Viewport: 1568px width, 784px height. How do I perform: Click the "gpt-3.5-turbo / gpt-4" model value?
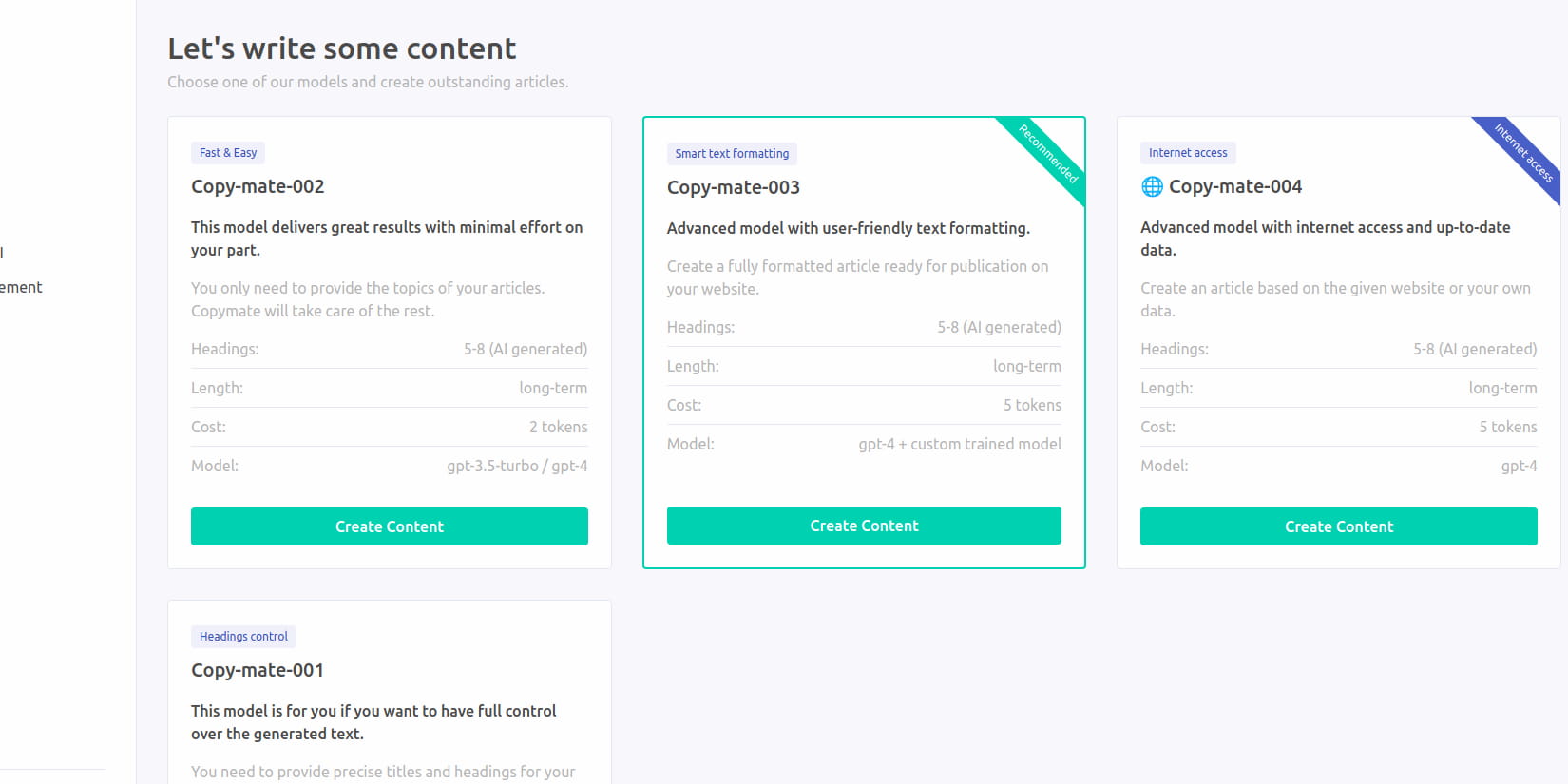pos(517,467)
